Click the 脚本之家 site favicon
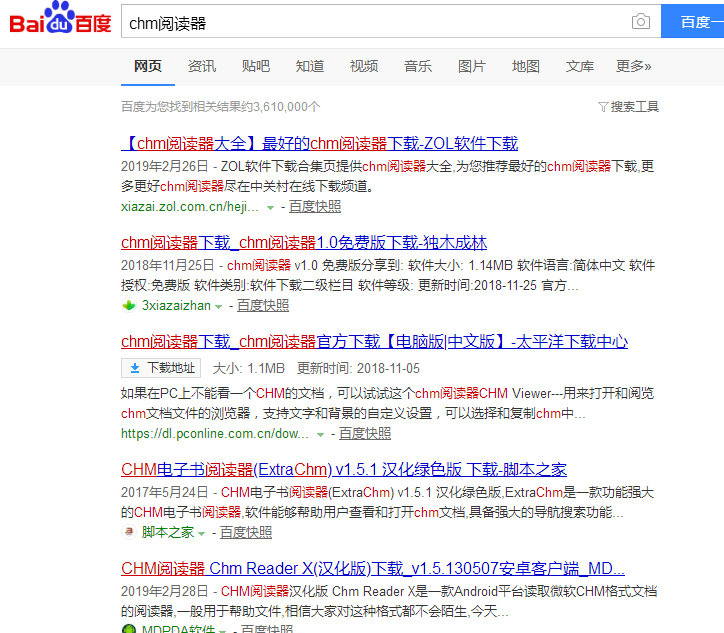This screenshot has height=633, width=724. coord(129,532)
